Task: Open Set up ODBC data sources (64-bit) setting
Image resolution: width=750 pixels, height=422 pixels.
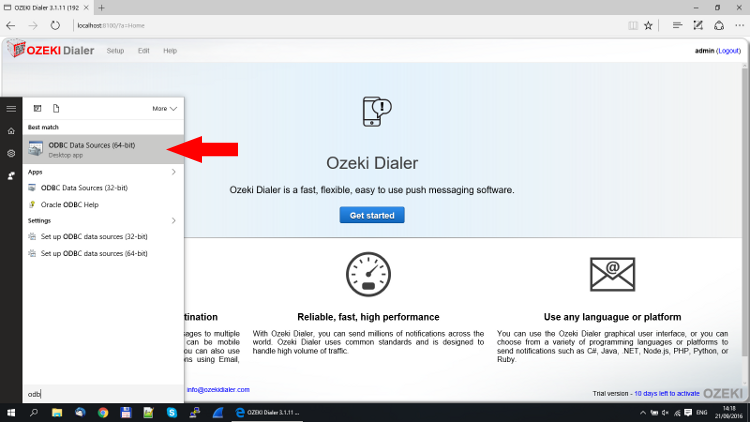Action: pyautogui.click(x=94, y=253)
